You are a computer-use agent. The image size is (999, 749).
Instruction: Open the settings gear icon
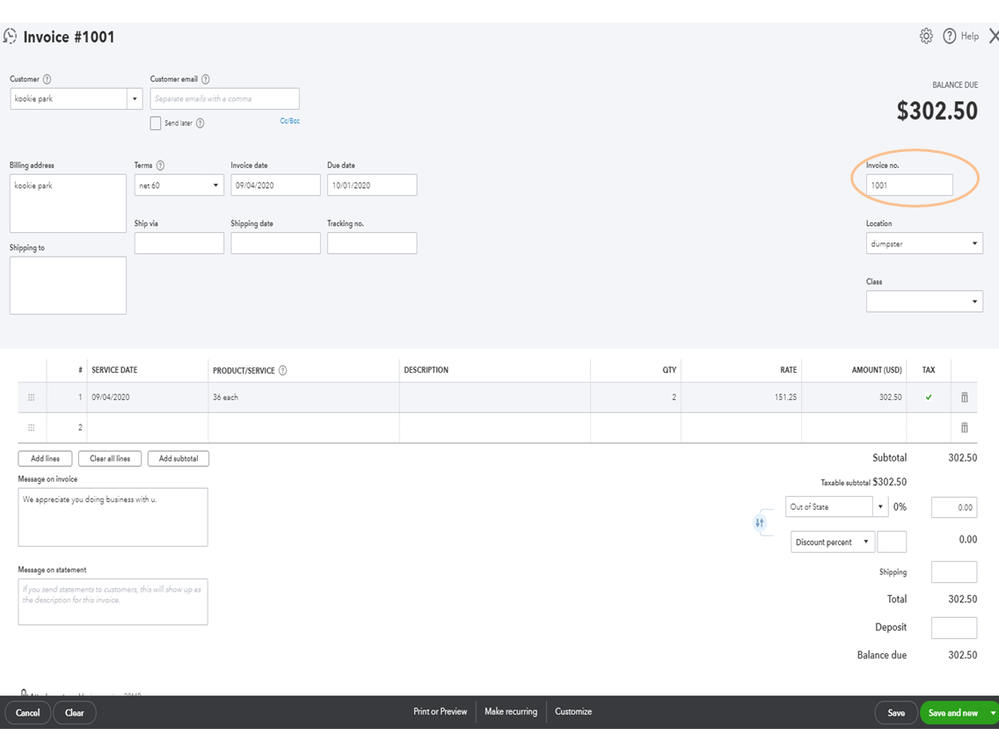click(x=926, y=36)
